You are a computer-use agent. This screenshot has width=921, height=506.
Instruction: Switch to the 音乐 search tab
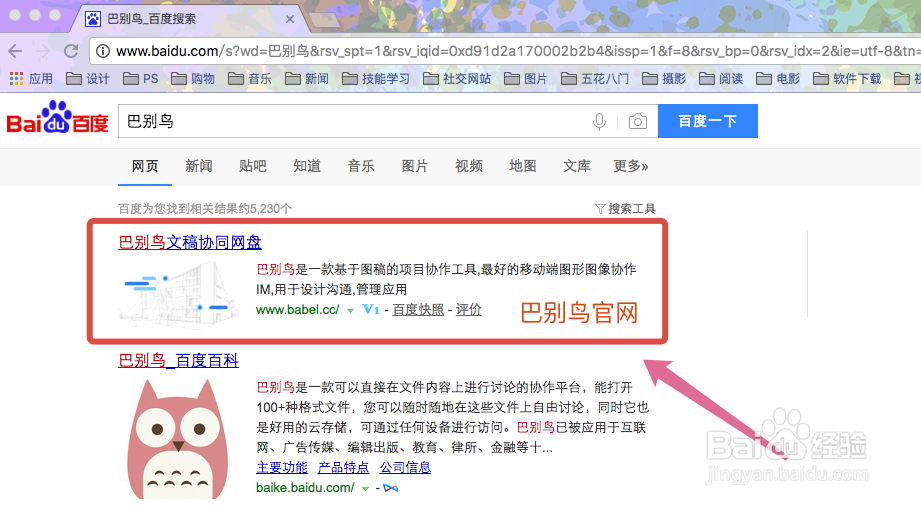tap(361, 166)
